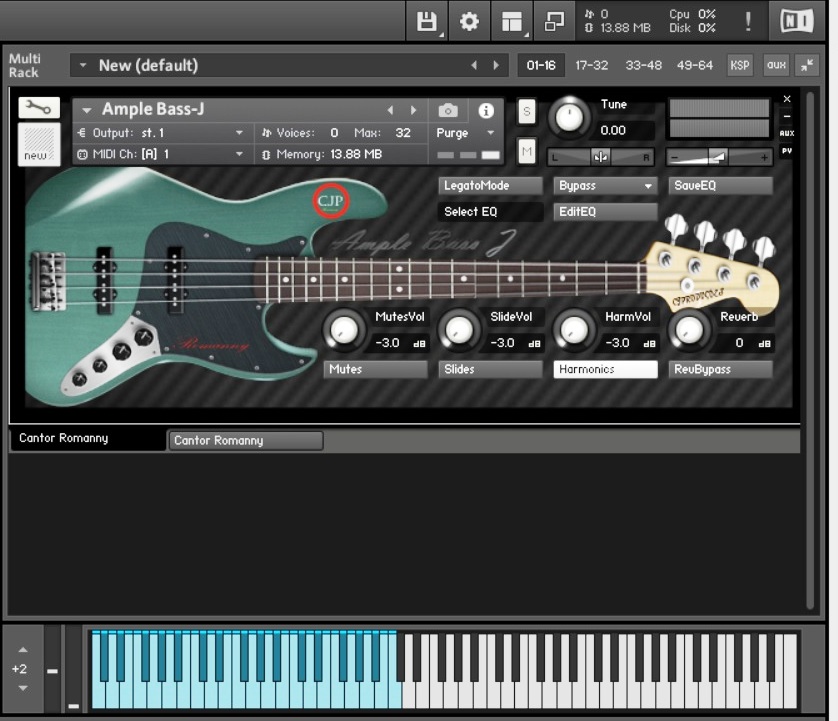Remove instrument with X button
This screenshot has height=721, width=838.
click(x=787, y=99)
